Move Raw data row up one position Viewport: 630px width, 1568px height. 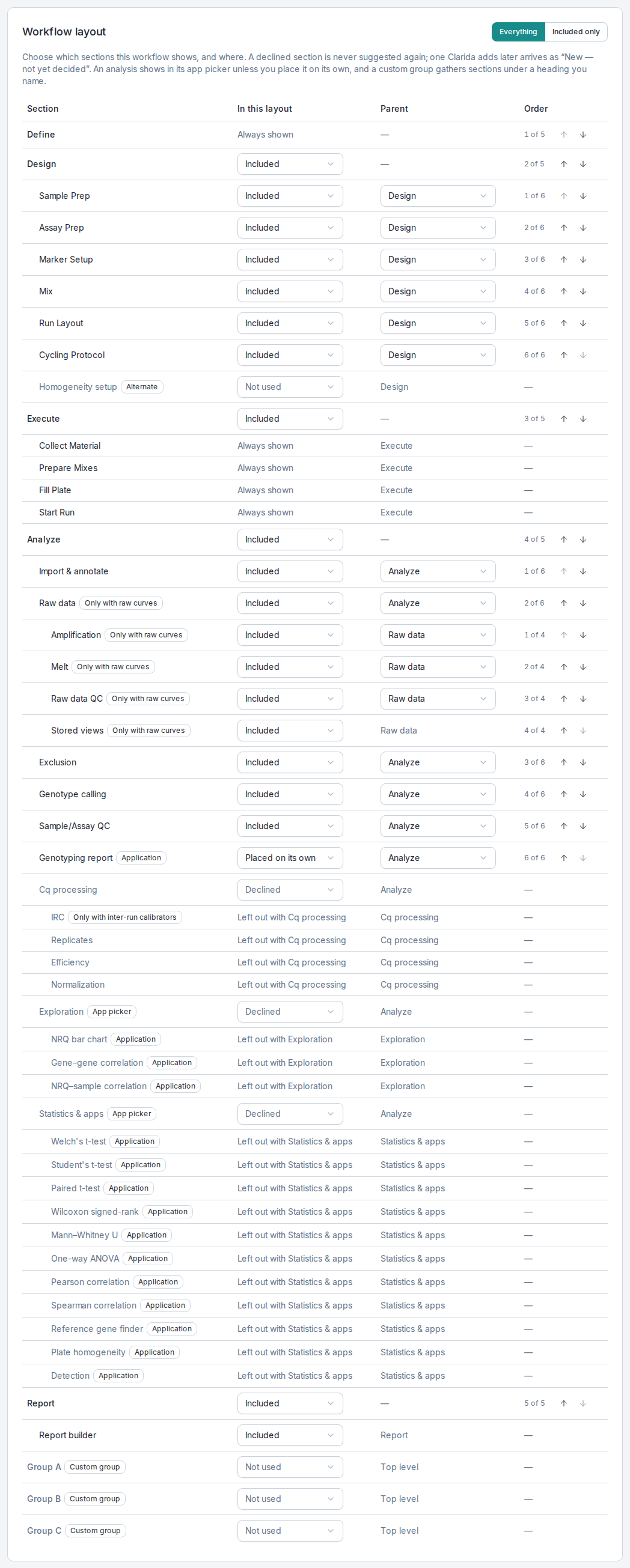pos(564,603)
